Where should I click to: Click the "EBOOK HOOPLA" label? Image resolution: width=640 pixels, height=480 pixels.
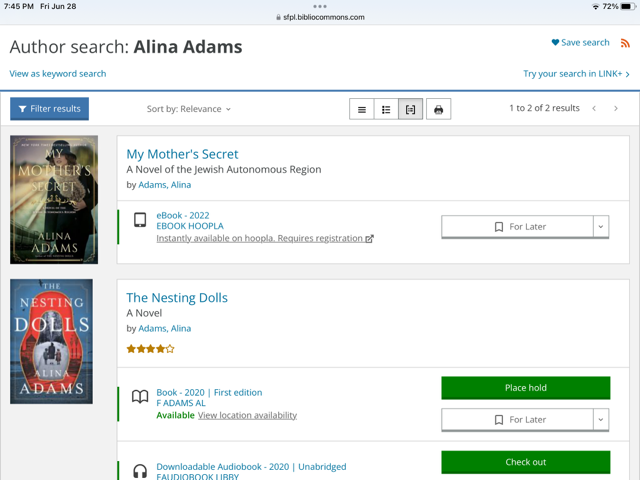point(190,226)
